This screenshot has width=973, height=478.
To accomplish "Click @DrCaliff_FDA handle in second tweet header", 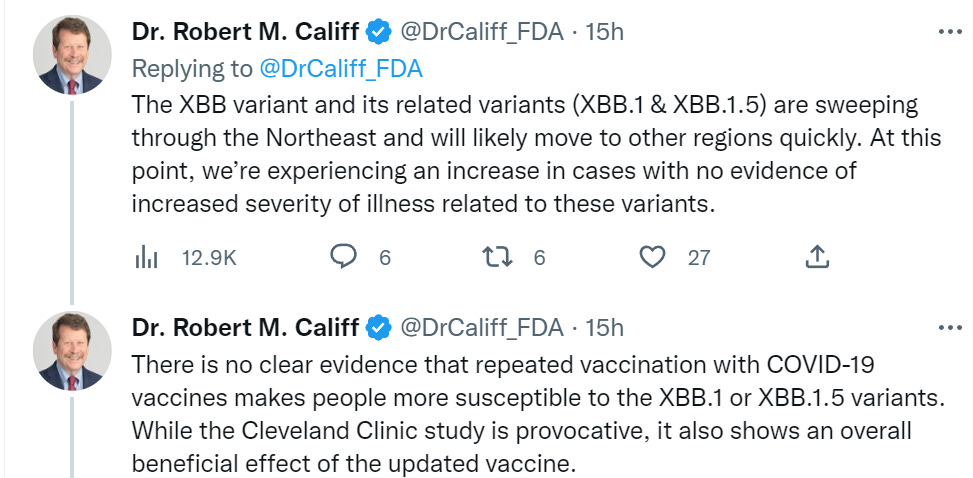I will [x=483, y=327].
